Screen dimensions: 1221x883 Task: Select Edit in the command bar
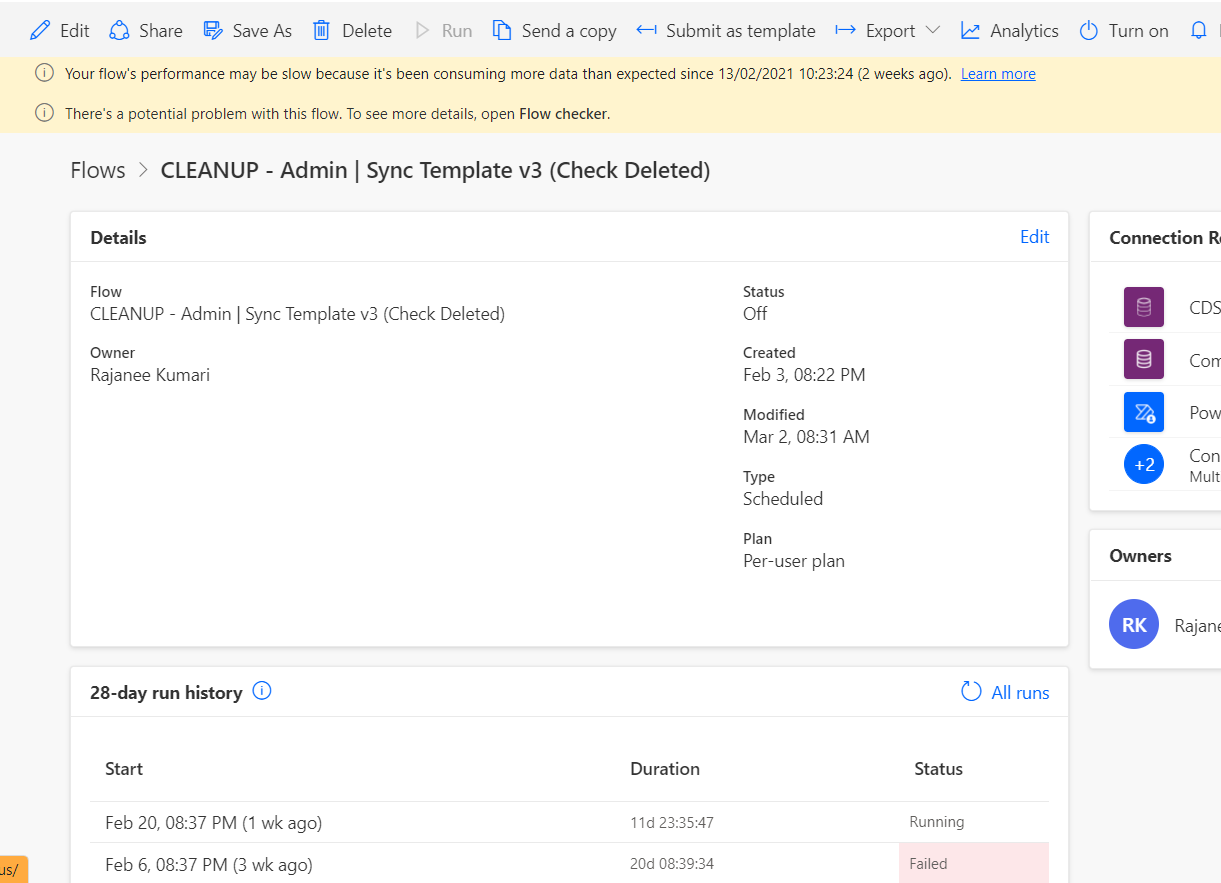60,31
